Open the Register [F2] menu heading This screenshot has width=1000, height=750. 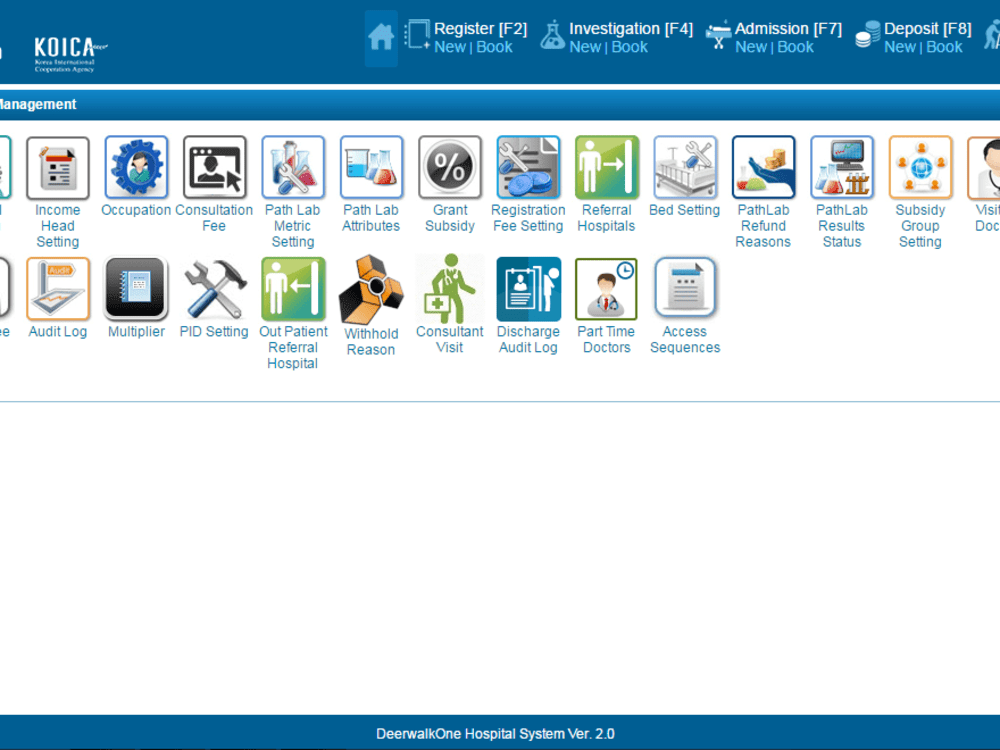pos(480,29)
